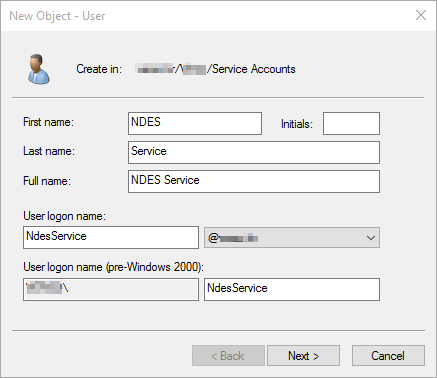This screenshot has width=437, height=378.
Task: Focus the First name field containing NDES
Action: [x=195, y=123]
